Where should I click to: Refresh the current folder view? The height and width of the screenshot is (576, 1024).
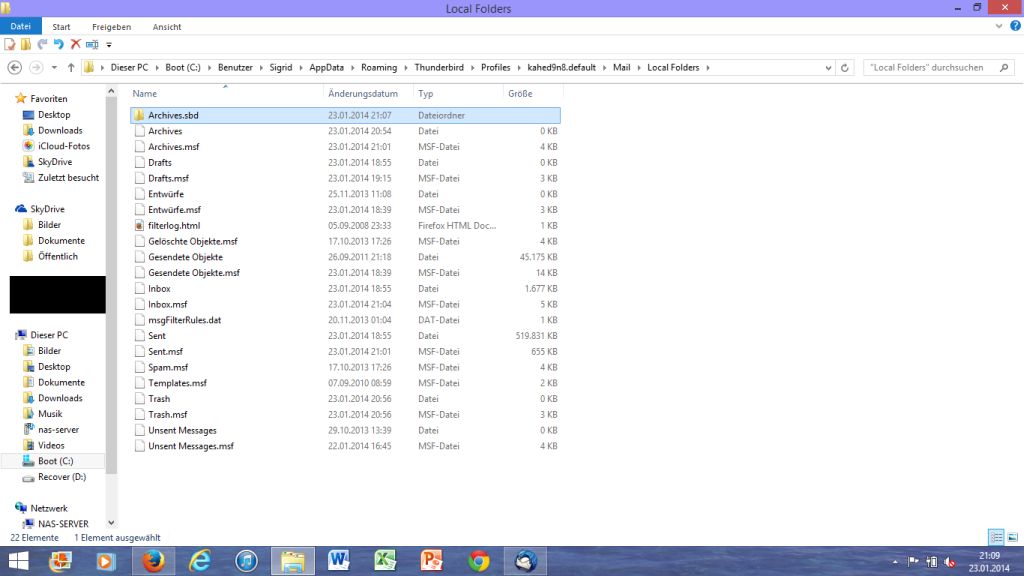(x=845, y=68)
